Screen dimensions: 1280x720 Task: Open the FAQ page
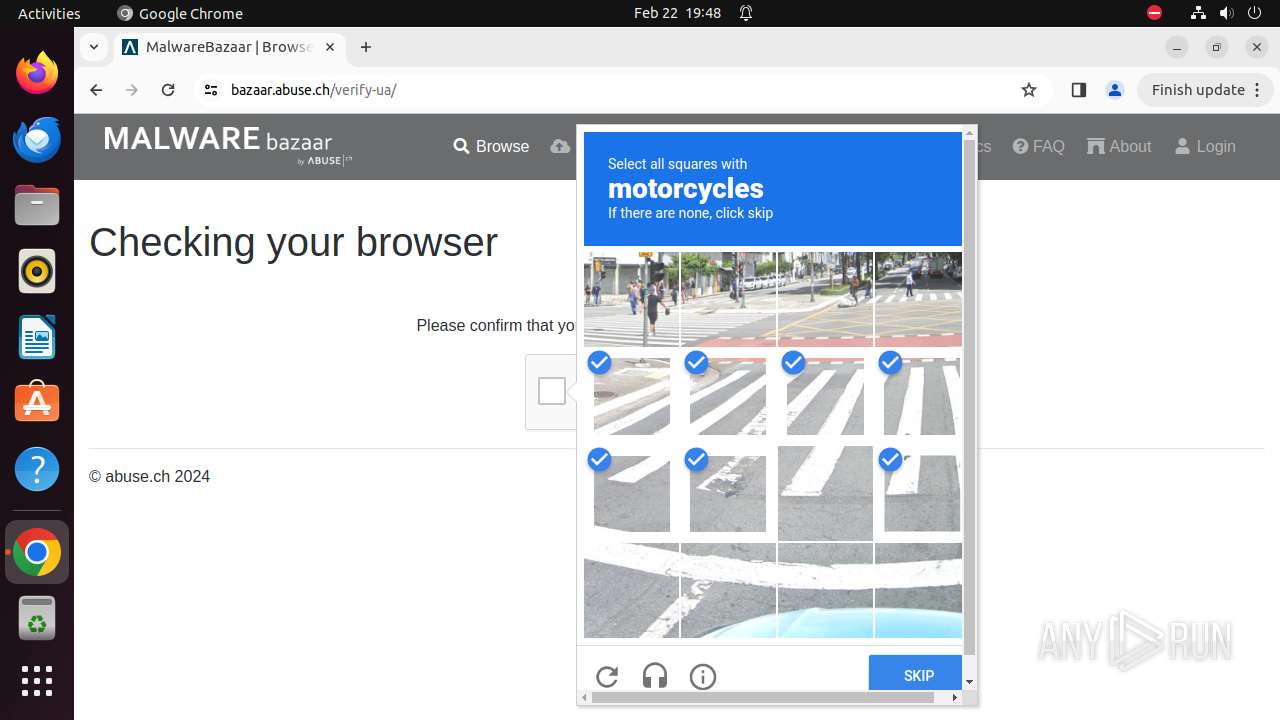(x=1038, y=146)
